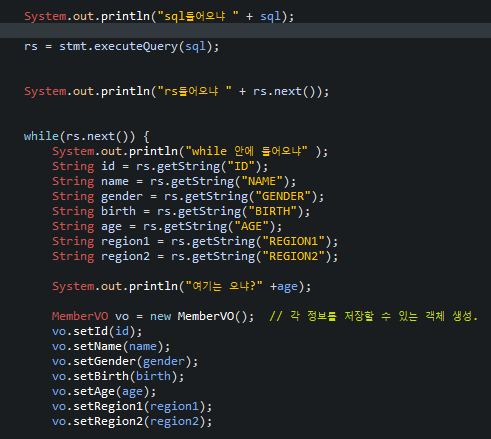Click the "AGE" string literal

tap(252, 226)
